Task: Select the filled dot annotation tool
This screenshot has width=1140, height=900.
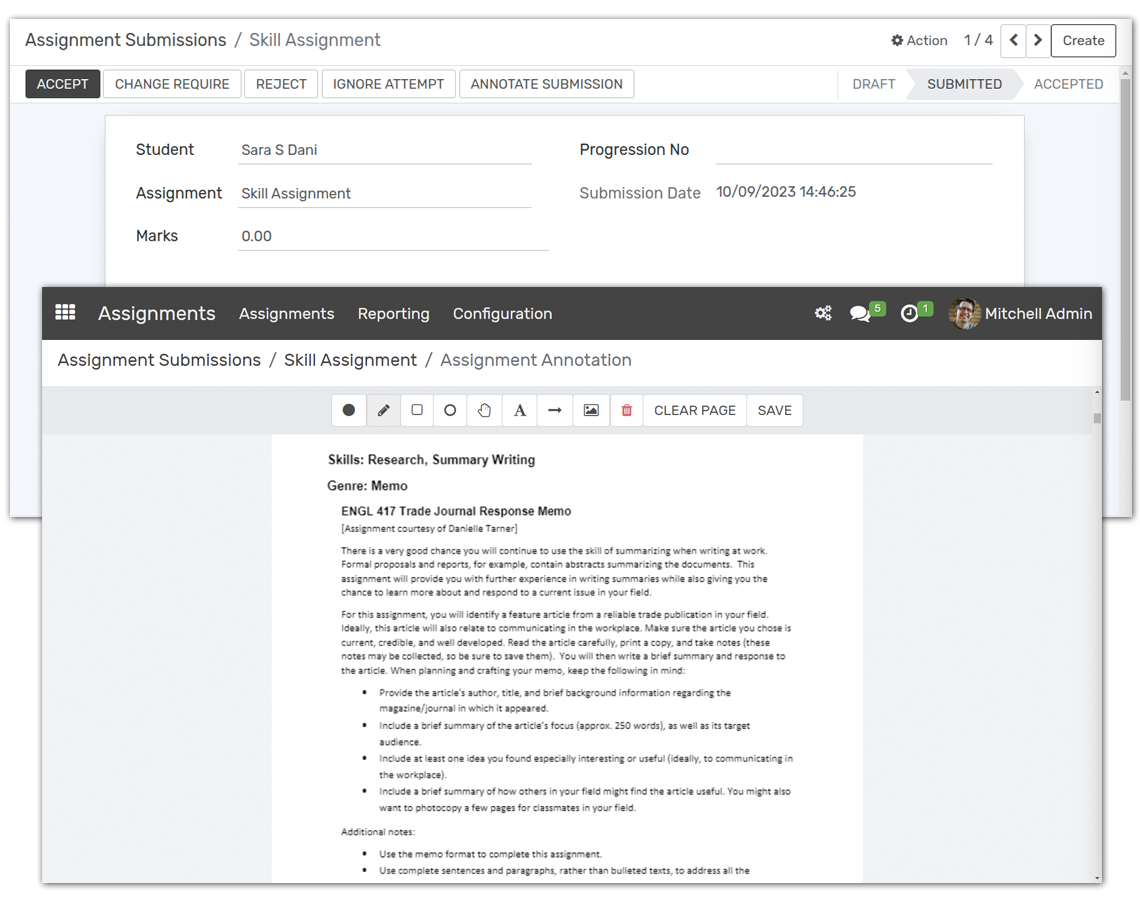Action: tap(348, 409)
